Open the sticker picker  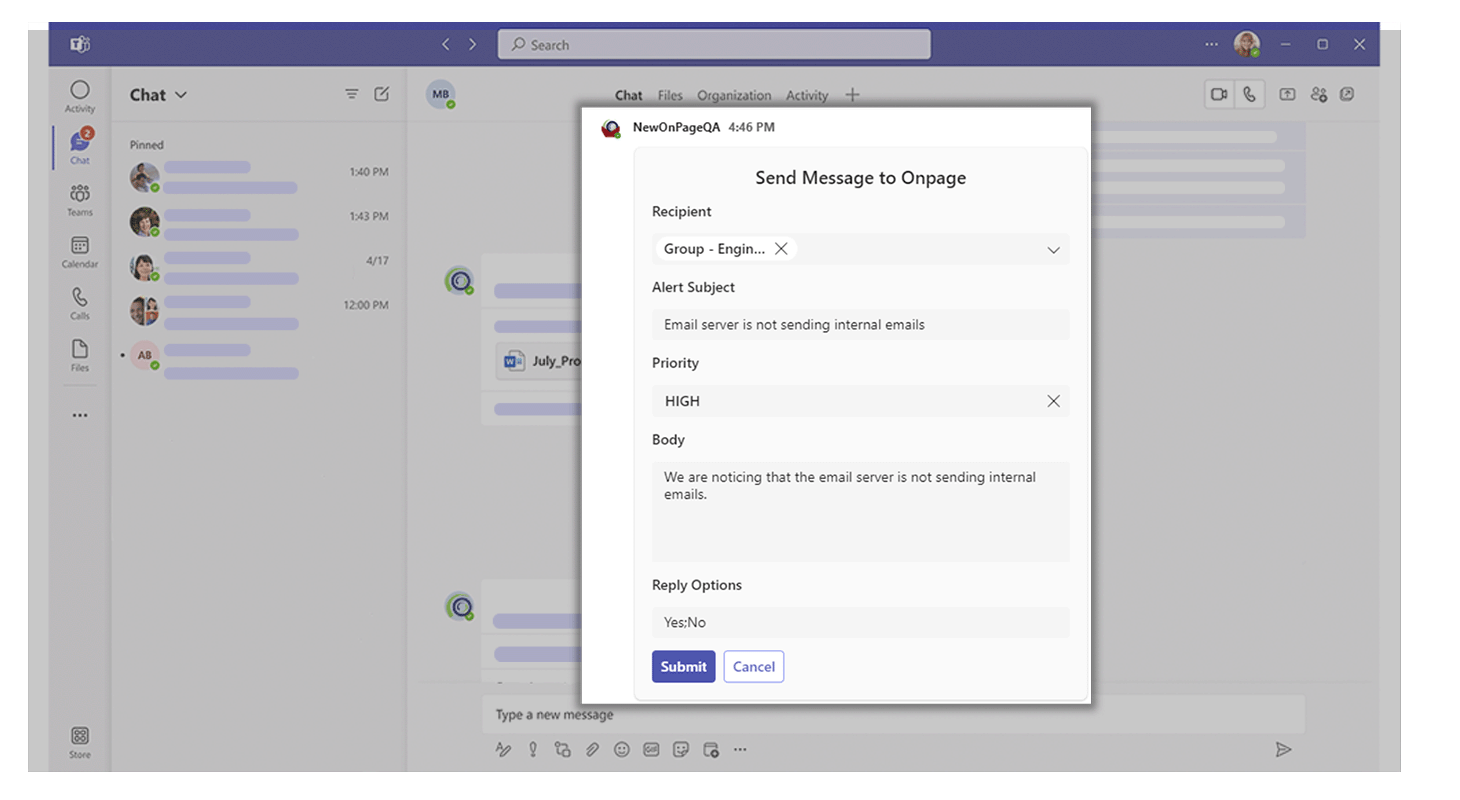[681, 749]
